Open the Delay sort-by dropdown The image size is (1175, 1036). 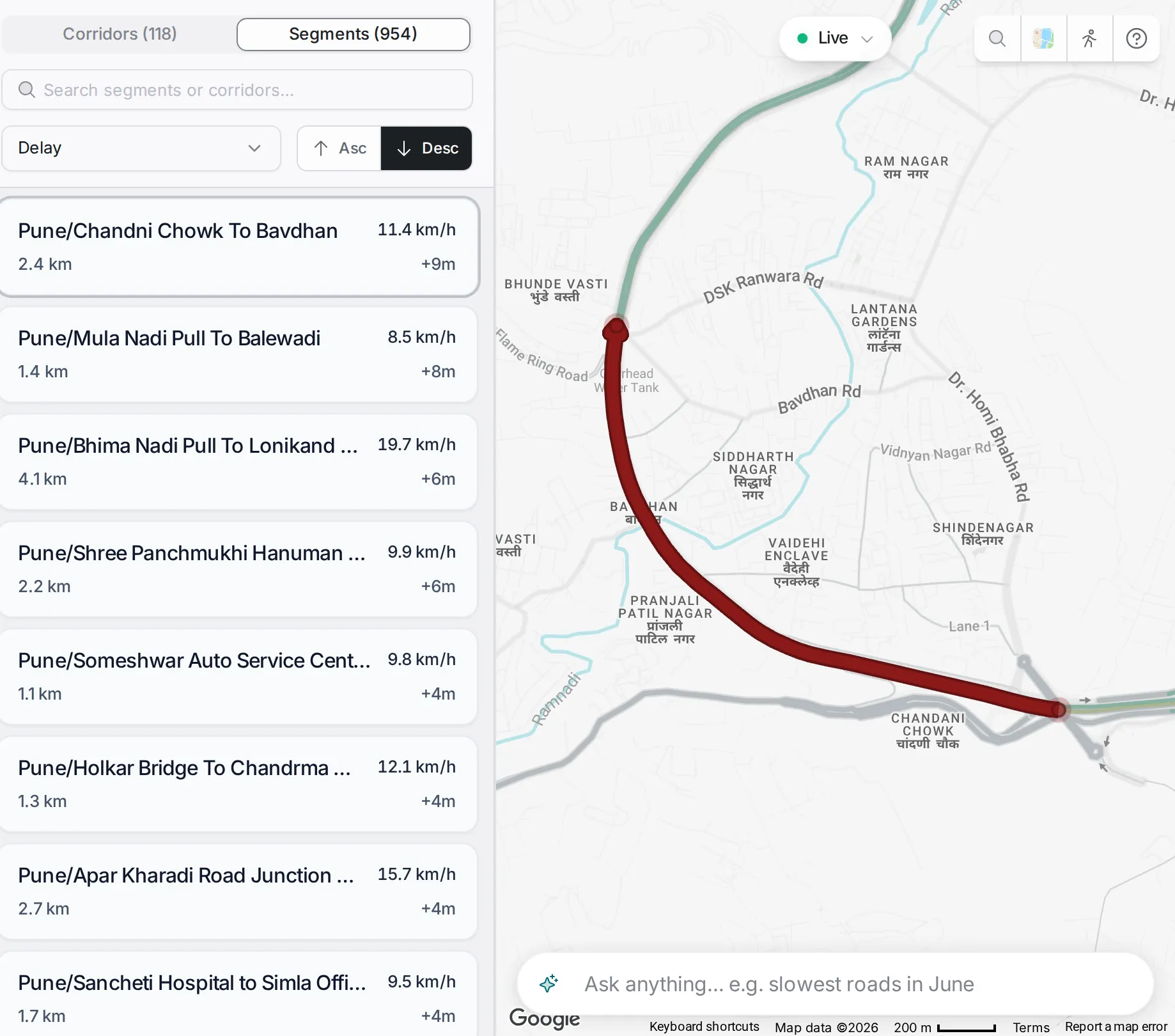141,148
